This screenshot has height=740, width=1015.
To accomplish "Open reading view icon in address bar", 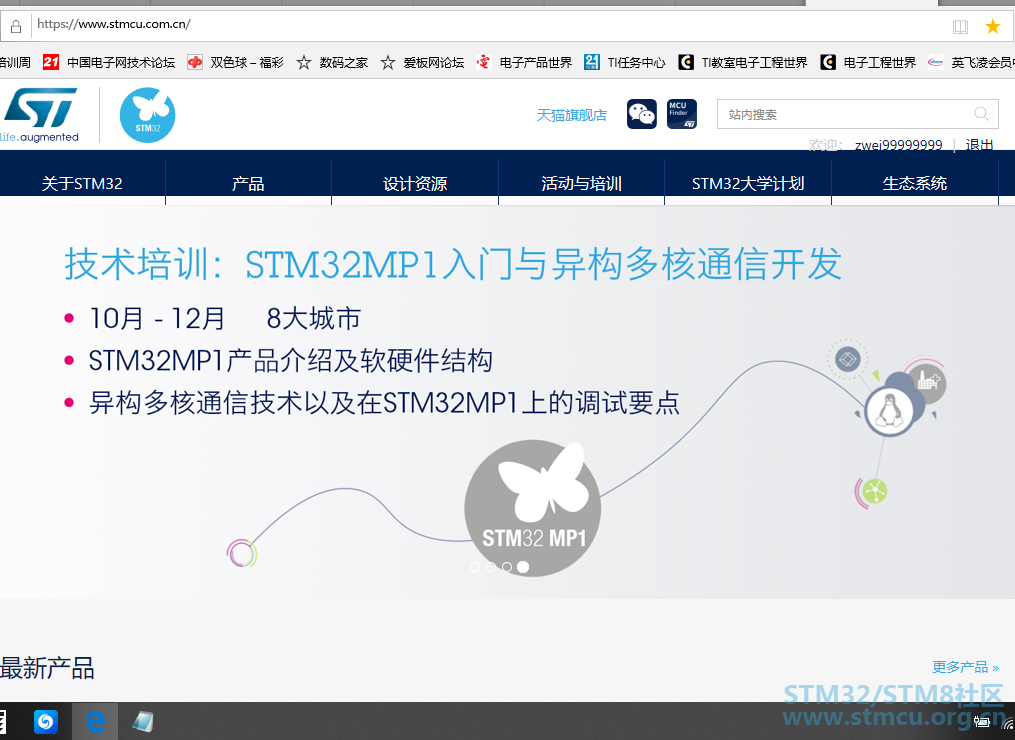I will click(961, 27).
